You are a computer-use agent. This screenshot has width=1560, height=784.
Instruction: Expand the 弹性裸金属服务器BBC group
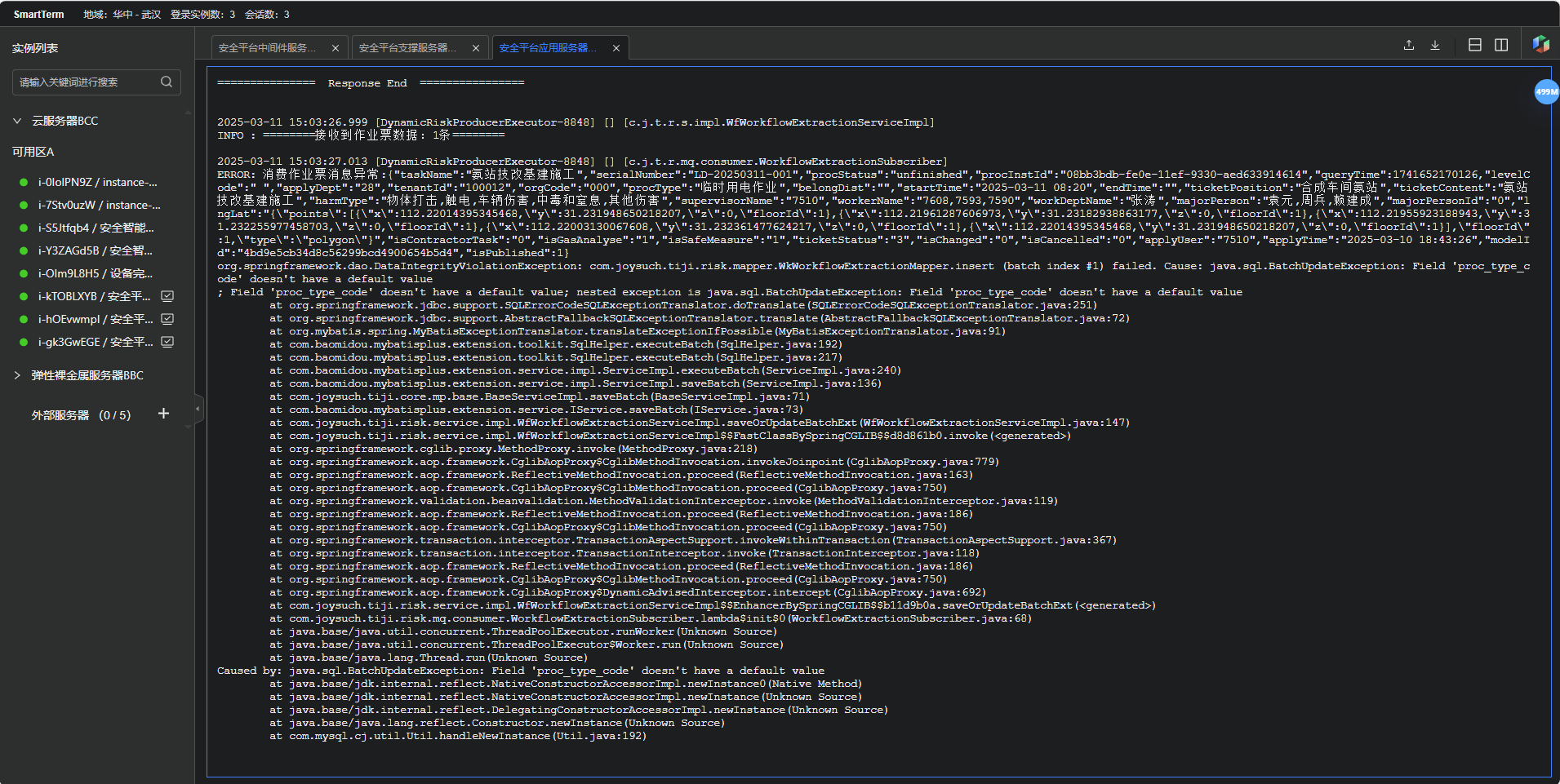click(17, 375)
